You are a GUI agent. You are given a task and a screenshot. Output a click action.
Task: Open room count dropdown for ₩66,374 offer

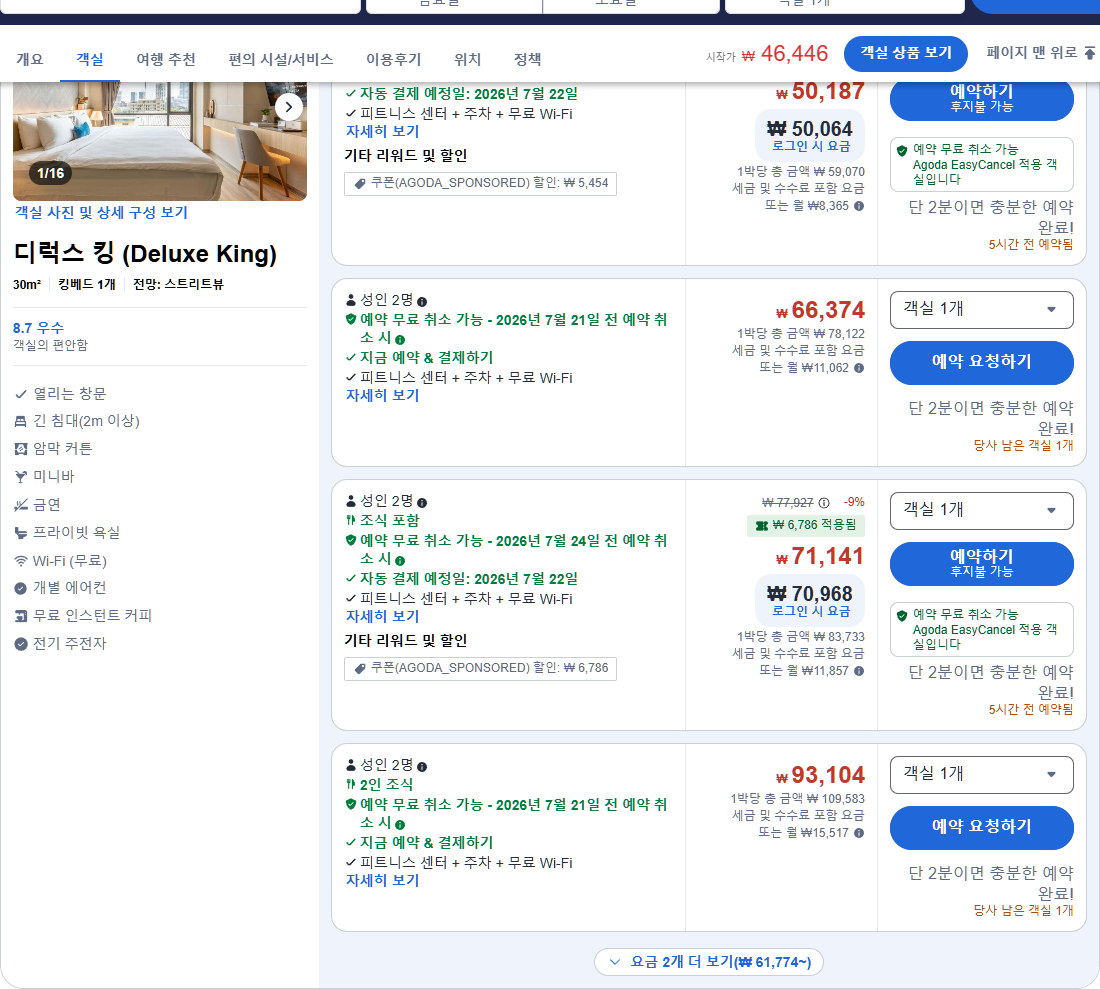point(981,309)
